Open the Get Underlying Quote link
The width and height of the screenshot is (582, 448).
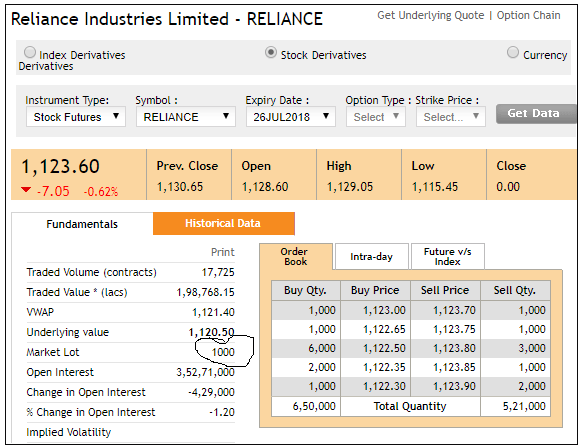click(x=431, y=15)
